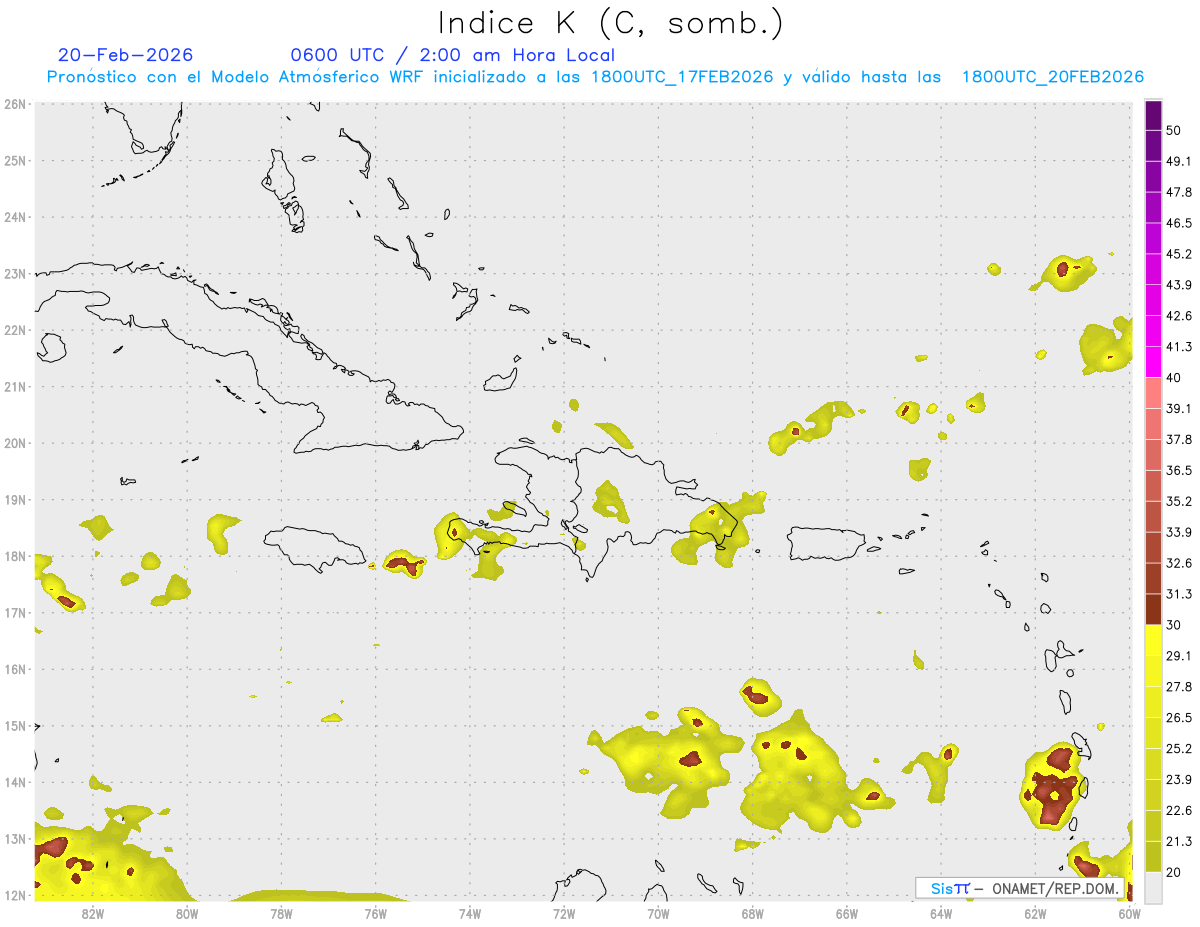Click the magenta swatch between 40 and 41.3
The height and width of the screenshot is (927, 1200).
pos(1153,362)
